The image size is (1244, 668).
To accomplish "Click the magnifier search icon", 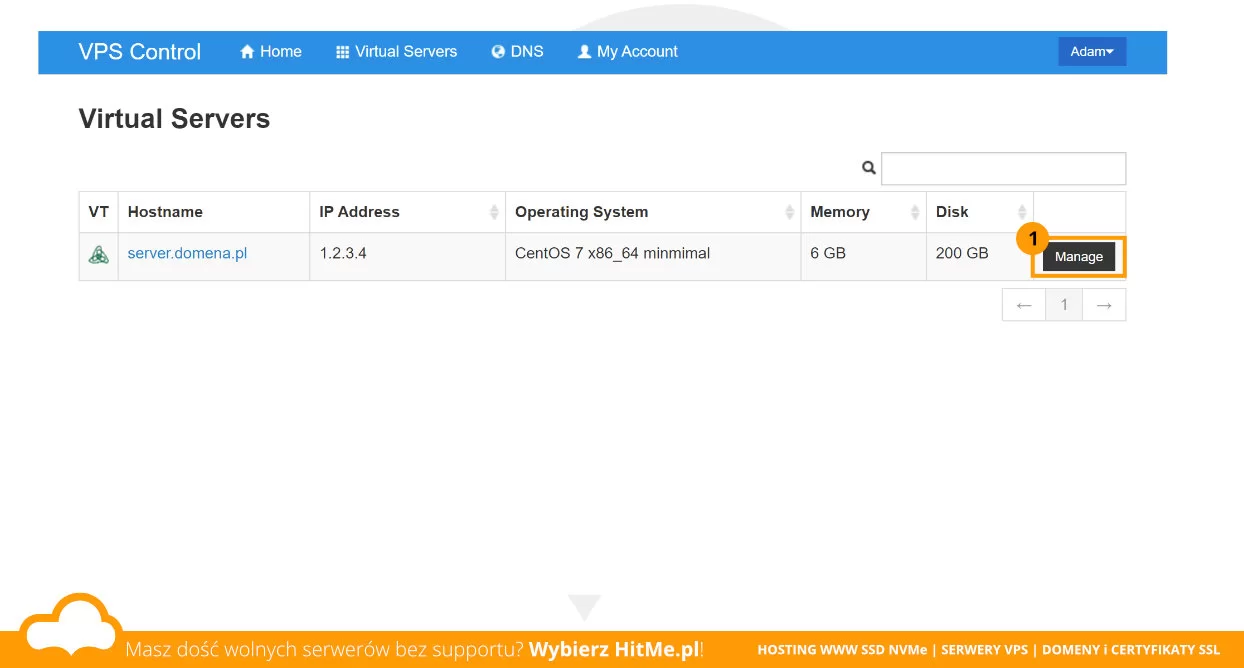I will point(869,168).
